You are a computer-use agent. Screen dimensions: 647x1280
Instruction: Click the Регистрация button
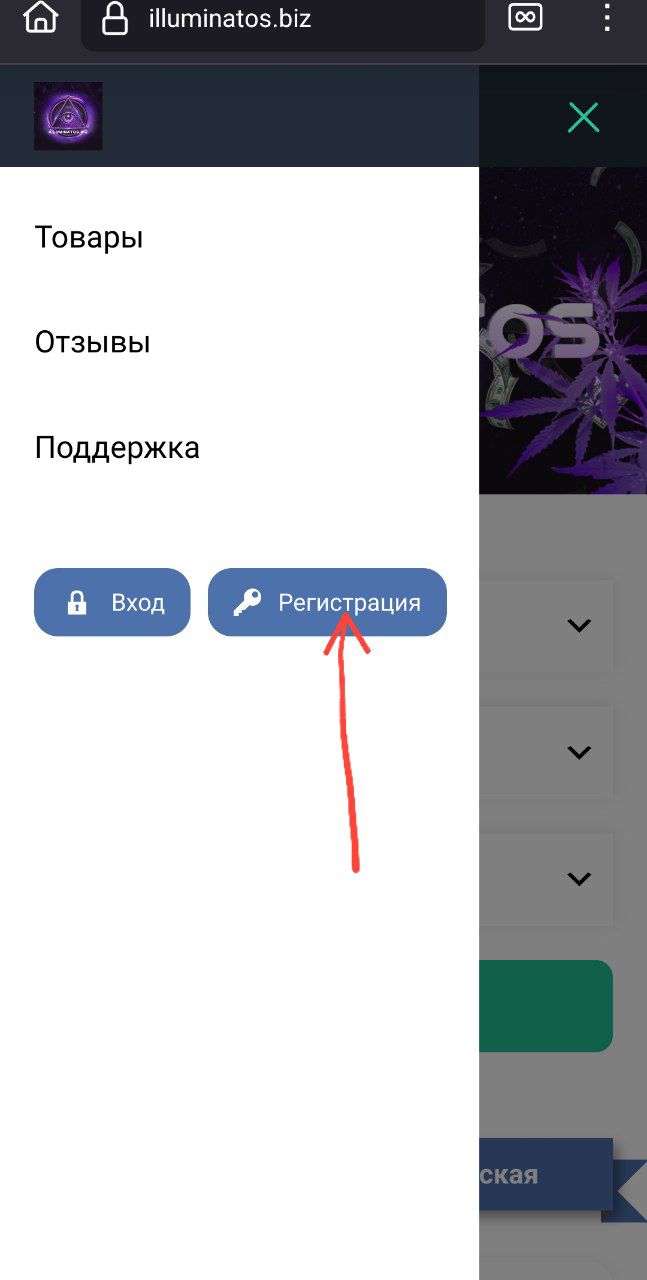point(327,602)
